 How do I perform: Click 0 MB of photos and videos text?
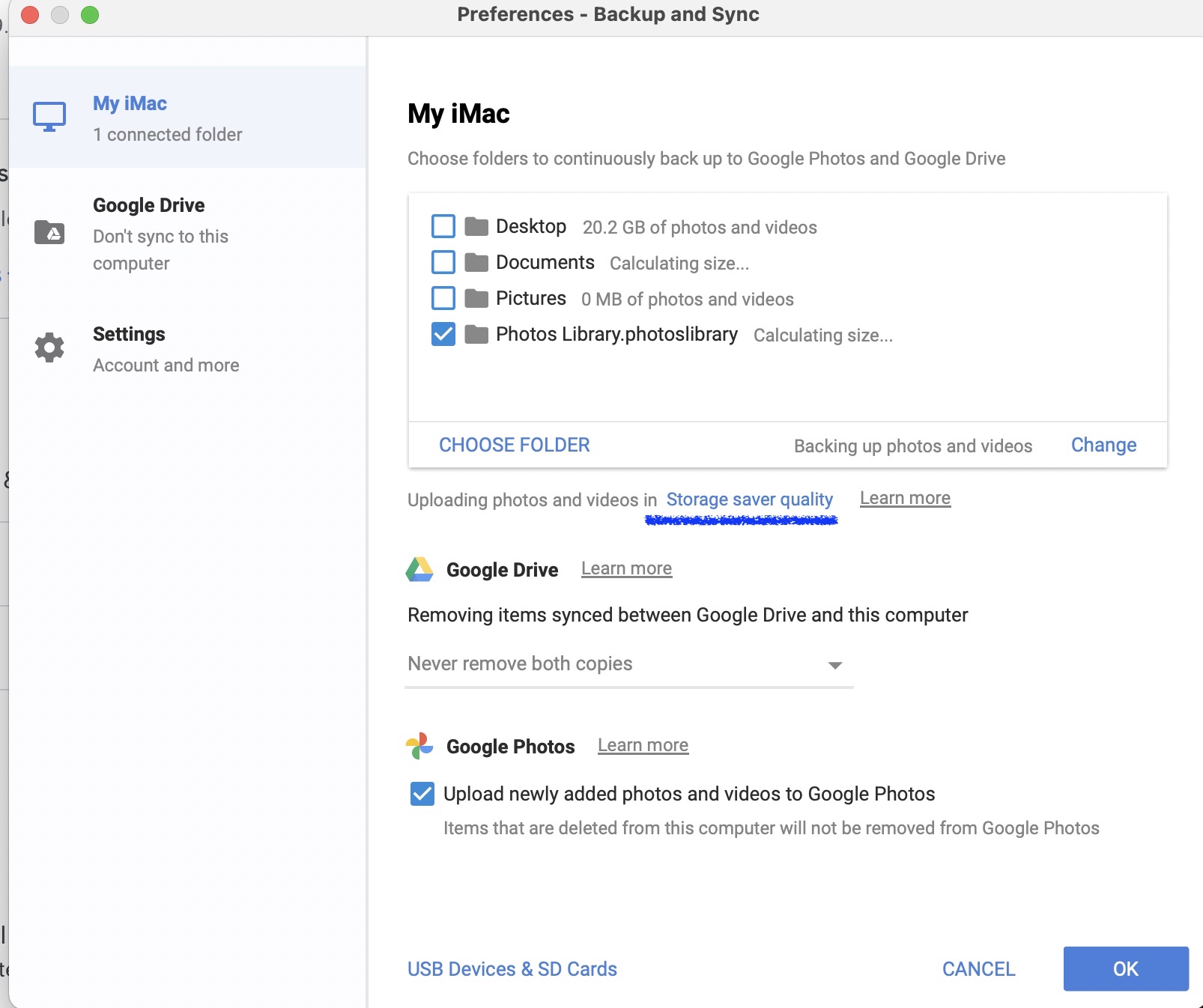tap(688, 300)
